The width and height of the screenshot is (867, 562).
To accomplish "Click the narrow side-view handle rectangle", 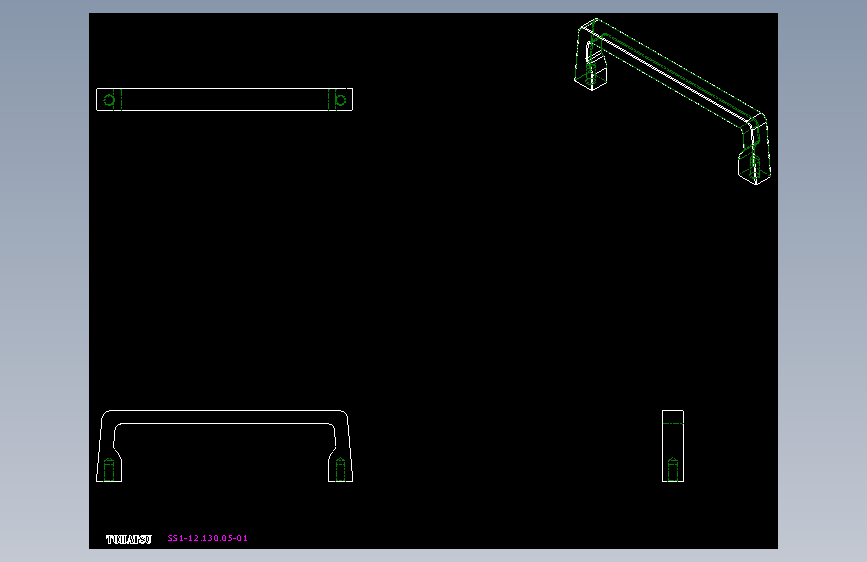I will coord(673,446).
